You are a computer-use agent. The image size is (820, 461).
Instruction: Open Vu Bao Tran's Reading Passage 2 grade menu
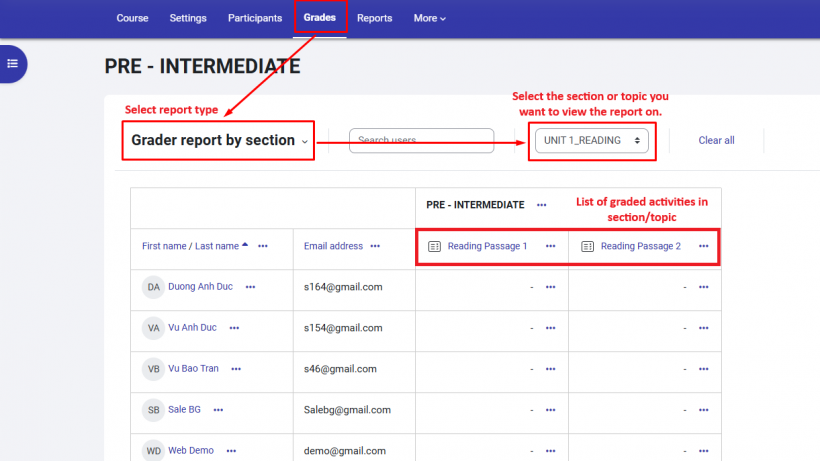tap(704, 369)
